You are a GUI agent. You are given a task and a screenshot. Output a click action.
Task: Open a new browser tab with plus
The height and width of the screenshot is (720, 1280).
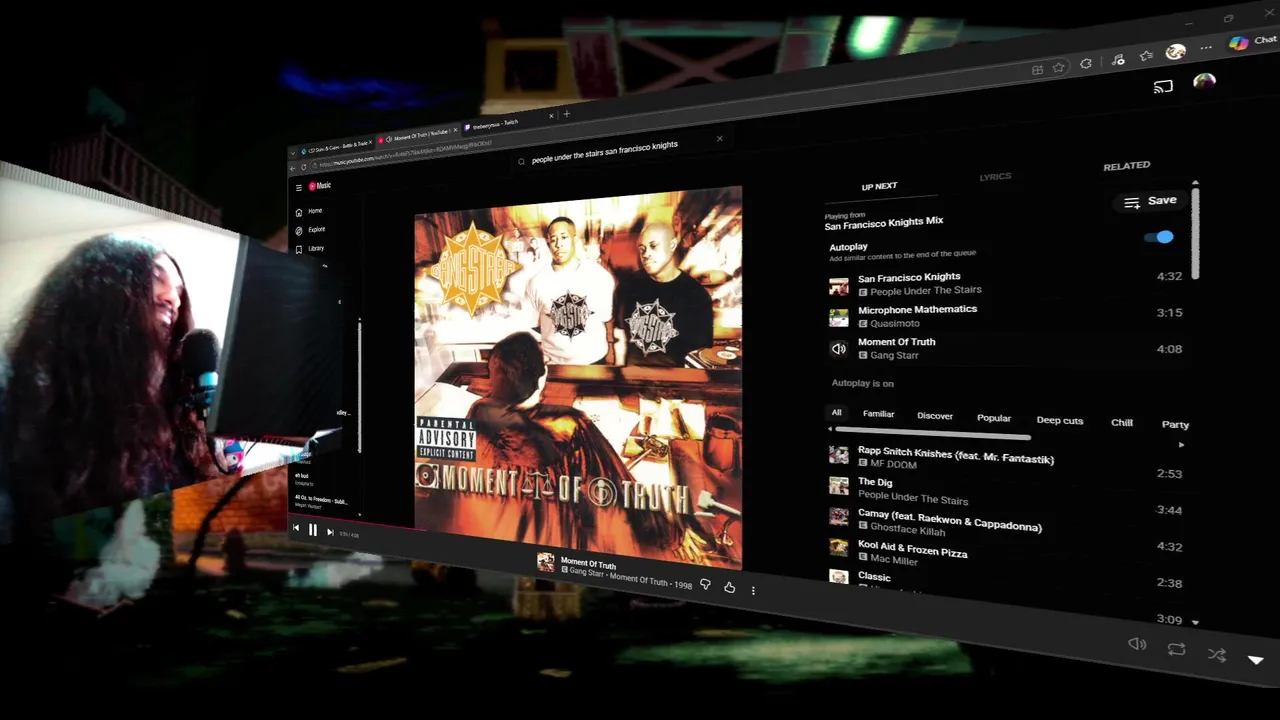[566, 114]
